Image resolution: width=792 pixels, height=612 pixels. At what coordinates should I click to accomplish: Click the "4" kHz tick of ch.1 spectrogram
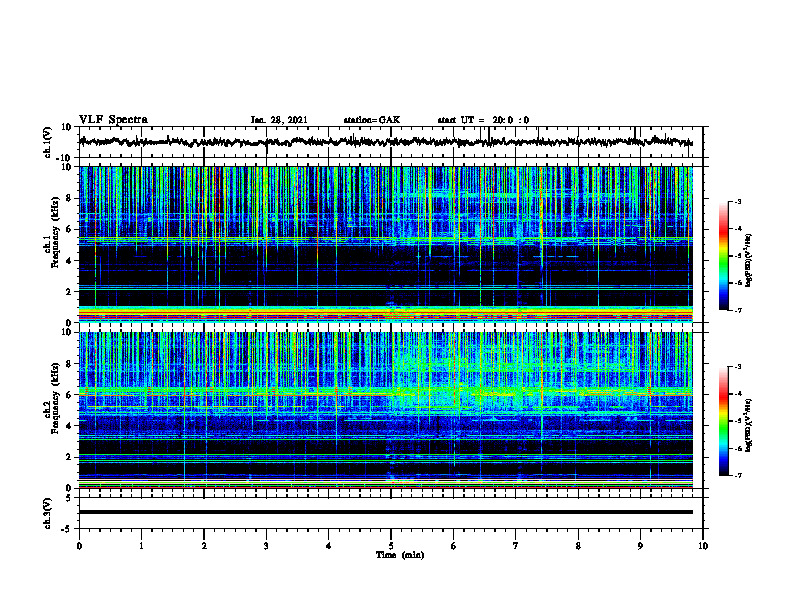(x=69, y=261)
